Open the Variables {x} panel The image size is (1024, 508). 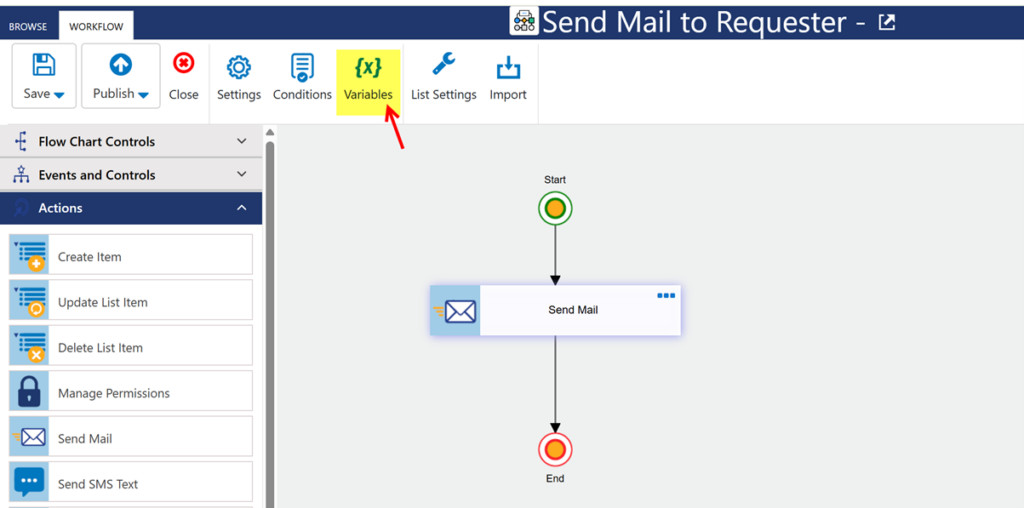[368, 68]
